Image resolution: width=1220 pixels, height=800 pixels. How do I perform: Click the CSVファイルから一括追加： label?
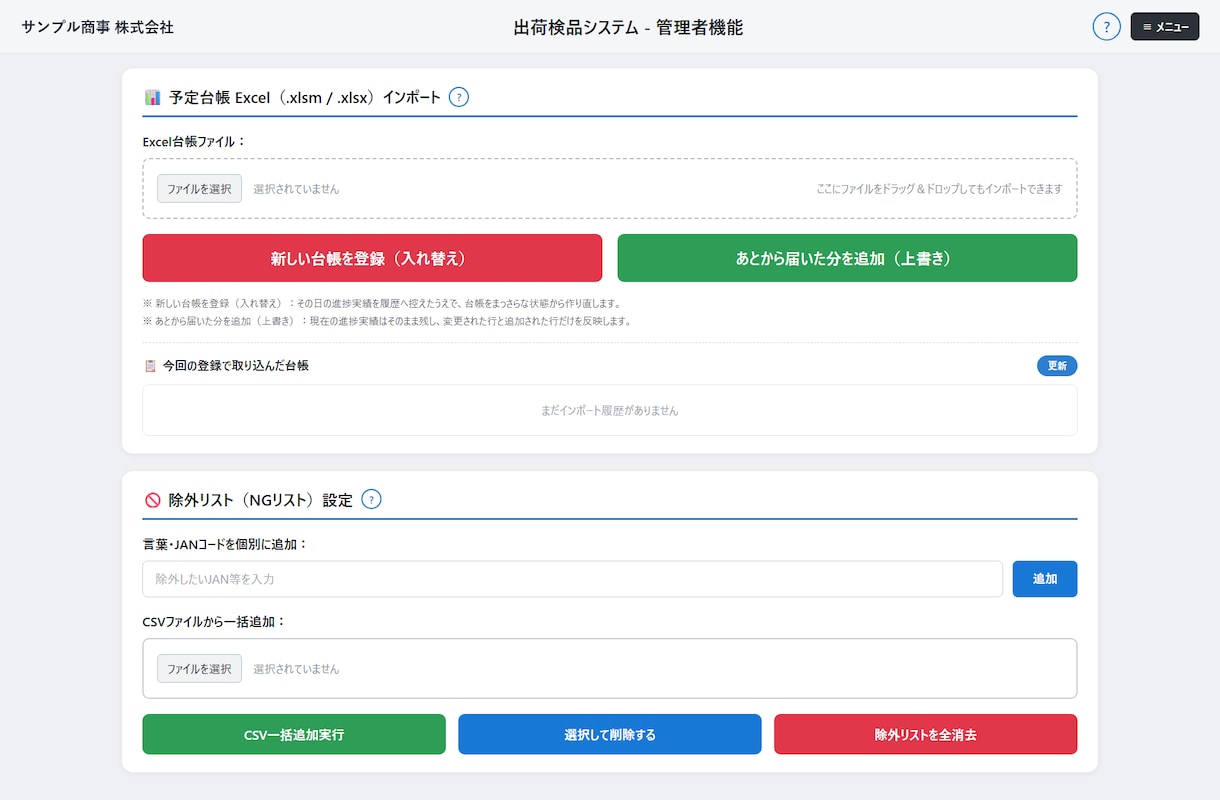click(x=214, y=622)
